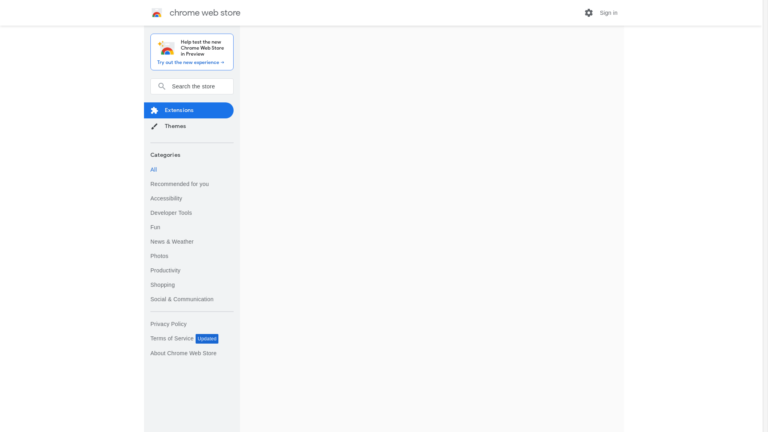This screenshot has width=768, height=432.
Task: Open the settings gear icon
Action: click(x=588, y=13)
